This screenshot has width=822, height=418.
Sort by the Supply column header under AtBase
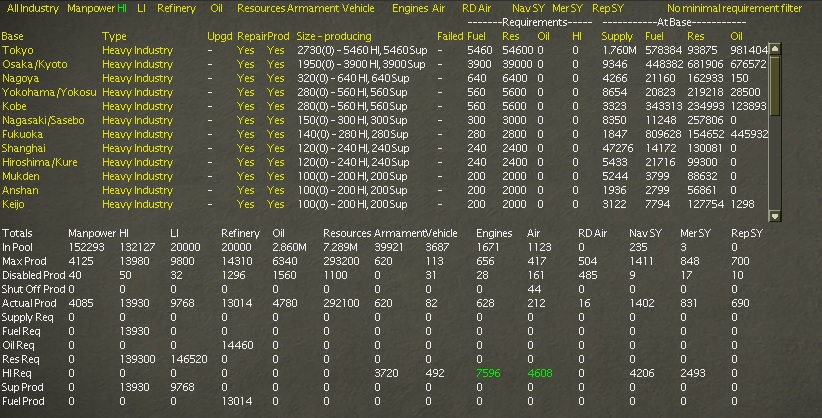tap(617, 36)
